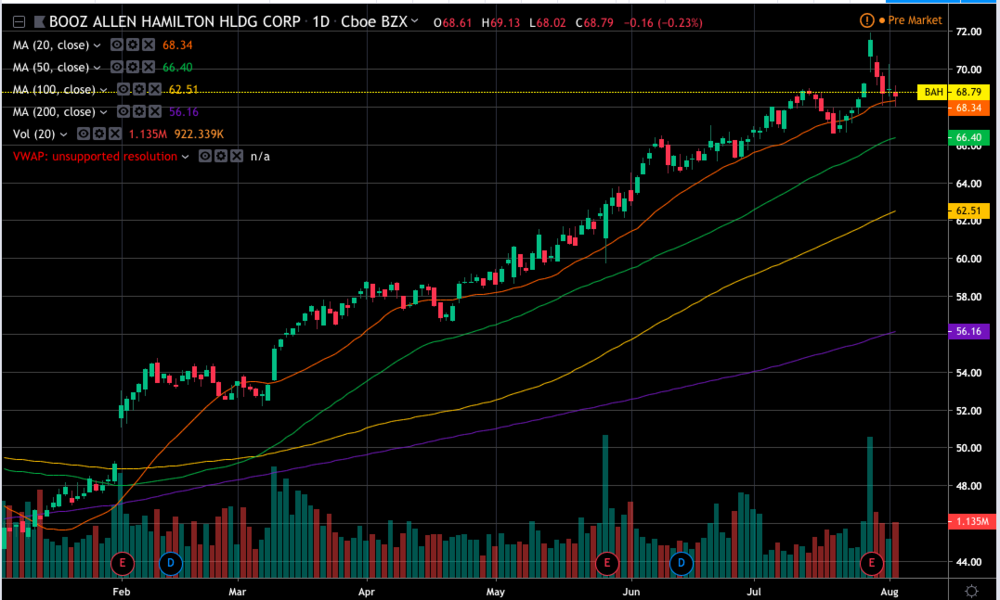Click the dividend marker before March
This screenshot has height=600, width=1000.
pyautogui.click(x=170, y=563)
